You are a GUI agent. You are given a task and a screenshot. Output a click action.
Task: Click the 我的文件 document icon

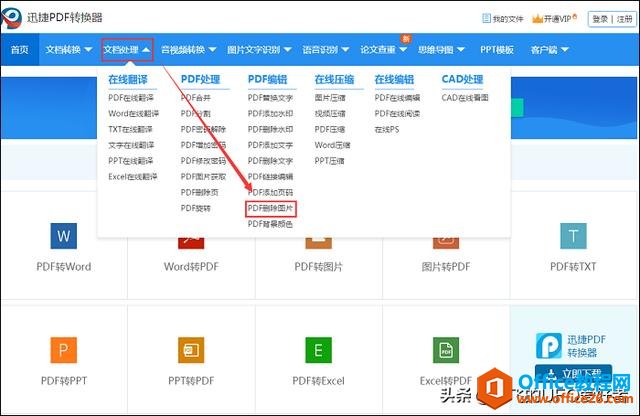click(x=486, y=18)
